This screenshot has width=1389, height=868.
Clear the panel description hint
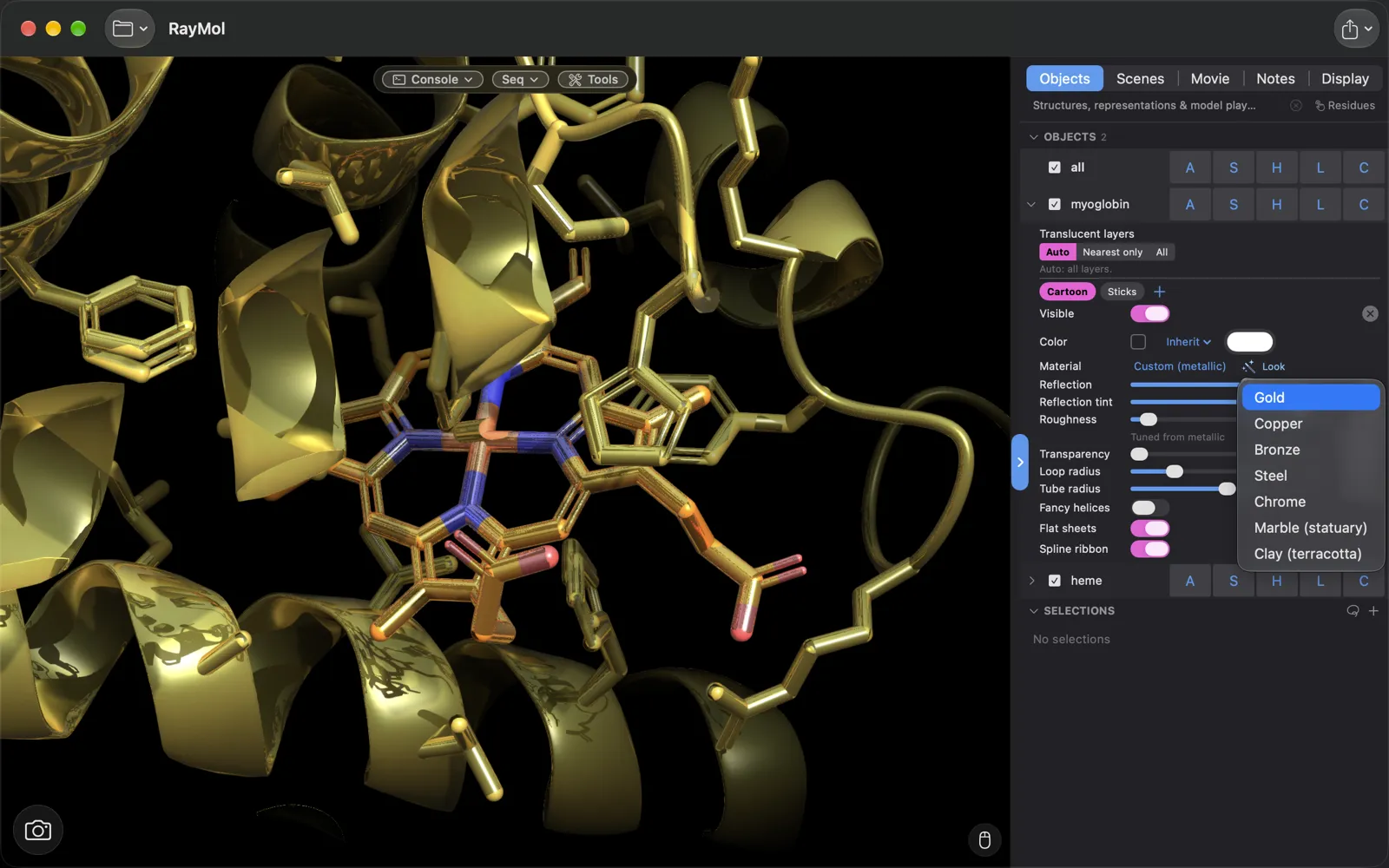click(x=1296, y=105)
